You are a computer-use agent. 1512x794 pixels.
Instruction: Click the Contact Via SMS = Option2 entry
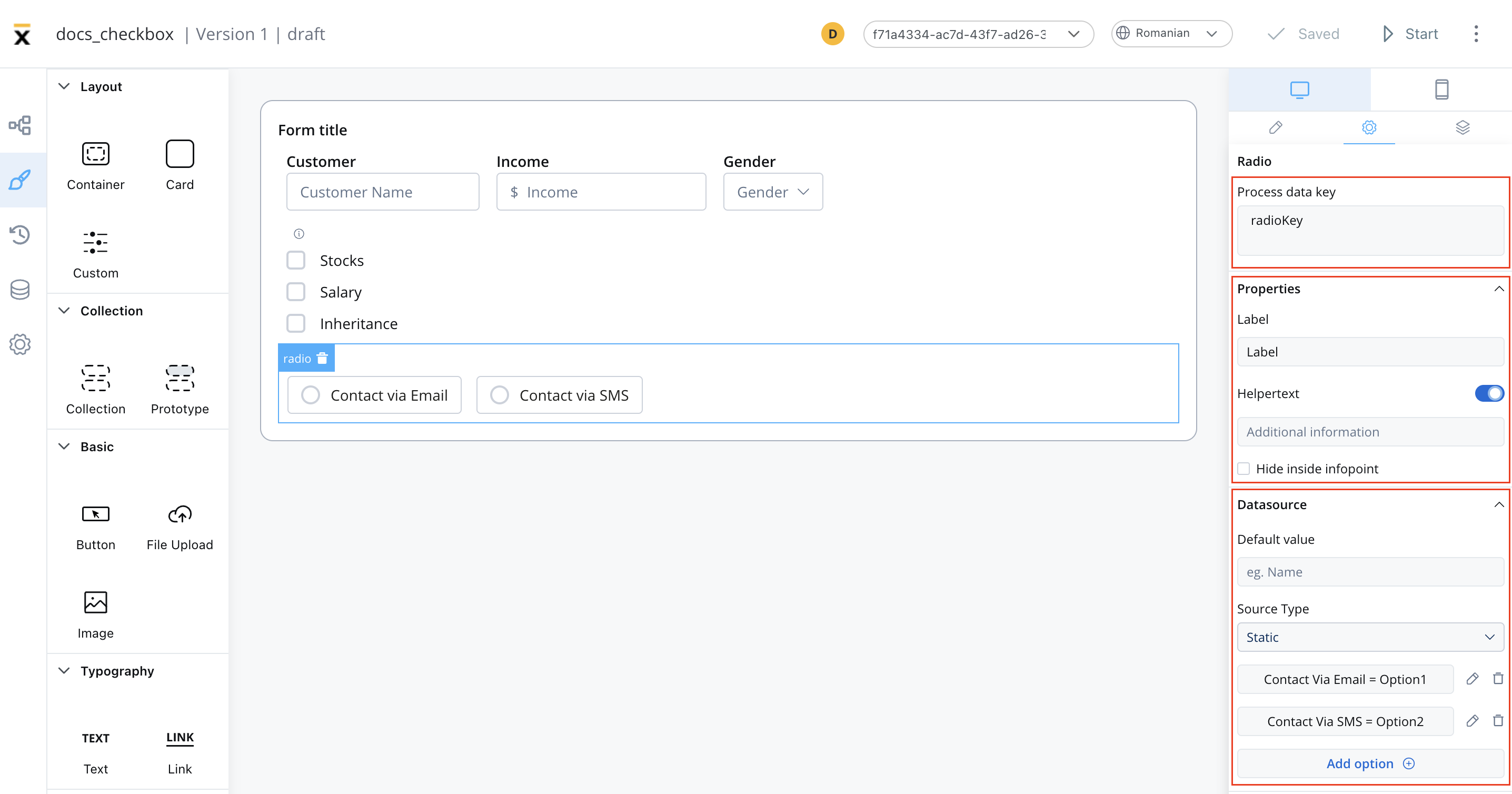pyautogui.click(x=1345, y=721)
